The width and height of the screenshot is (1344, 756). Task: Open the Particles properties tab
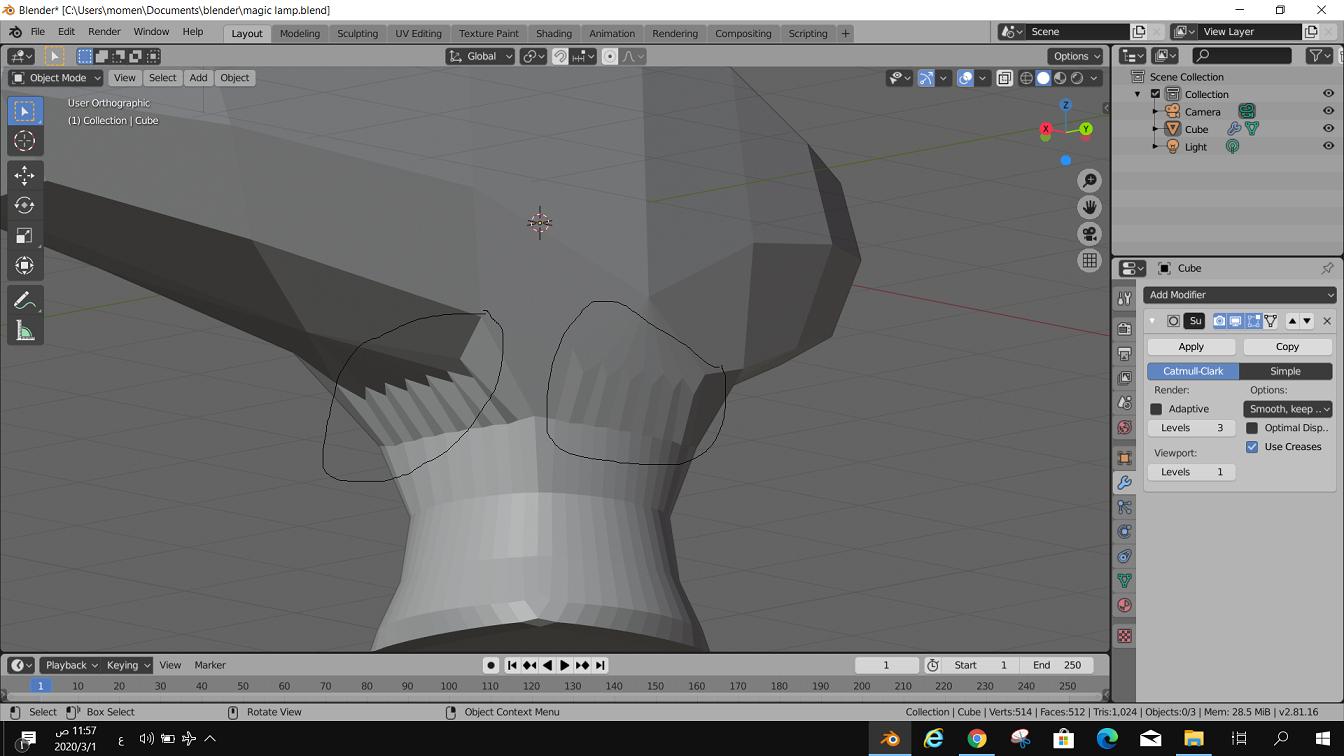tap(1124, 507)
